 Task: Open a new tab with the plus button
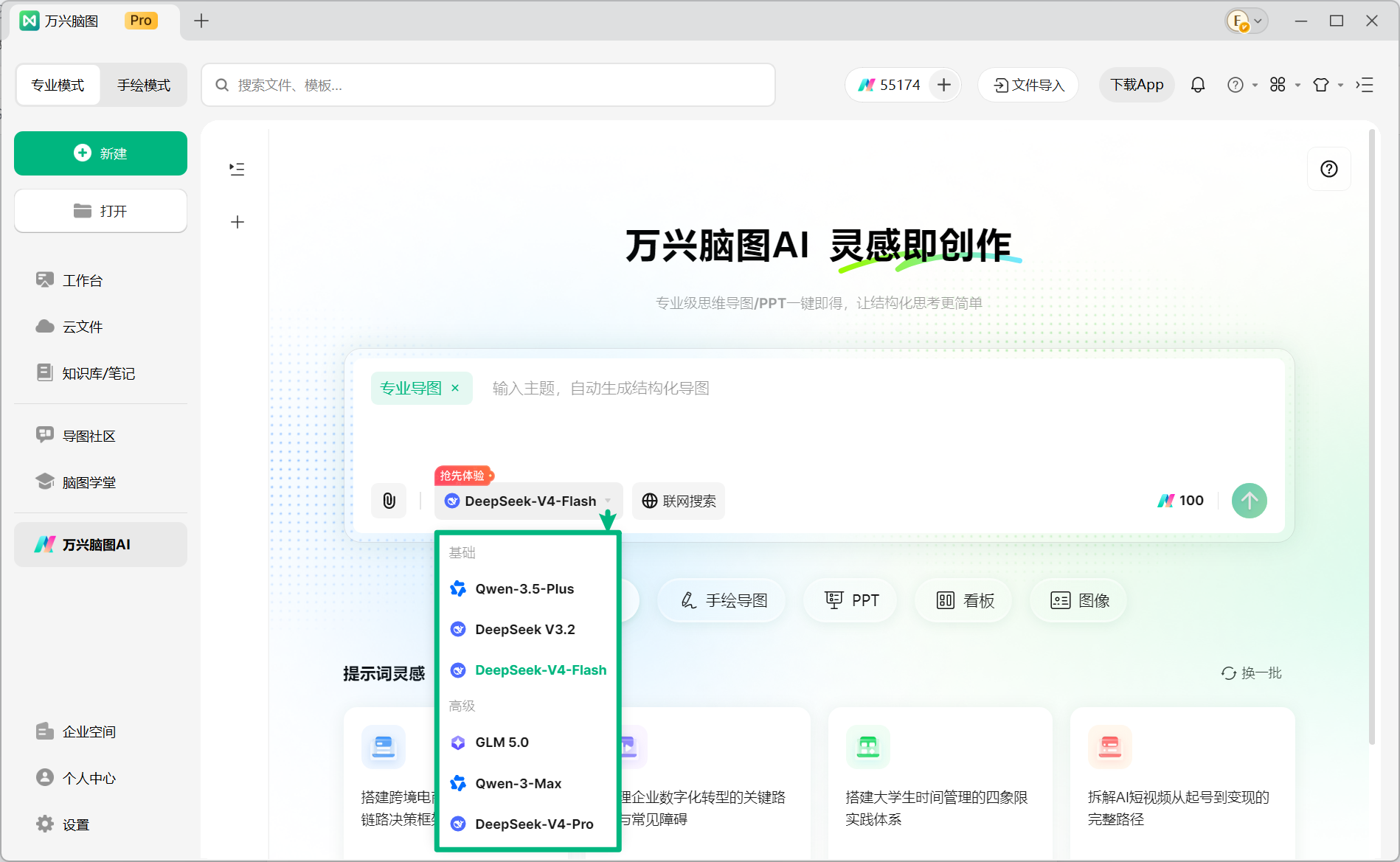pyautogui.click(x=201, y=21)
